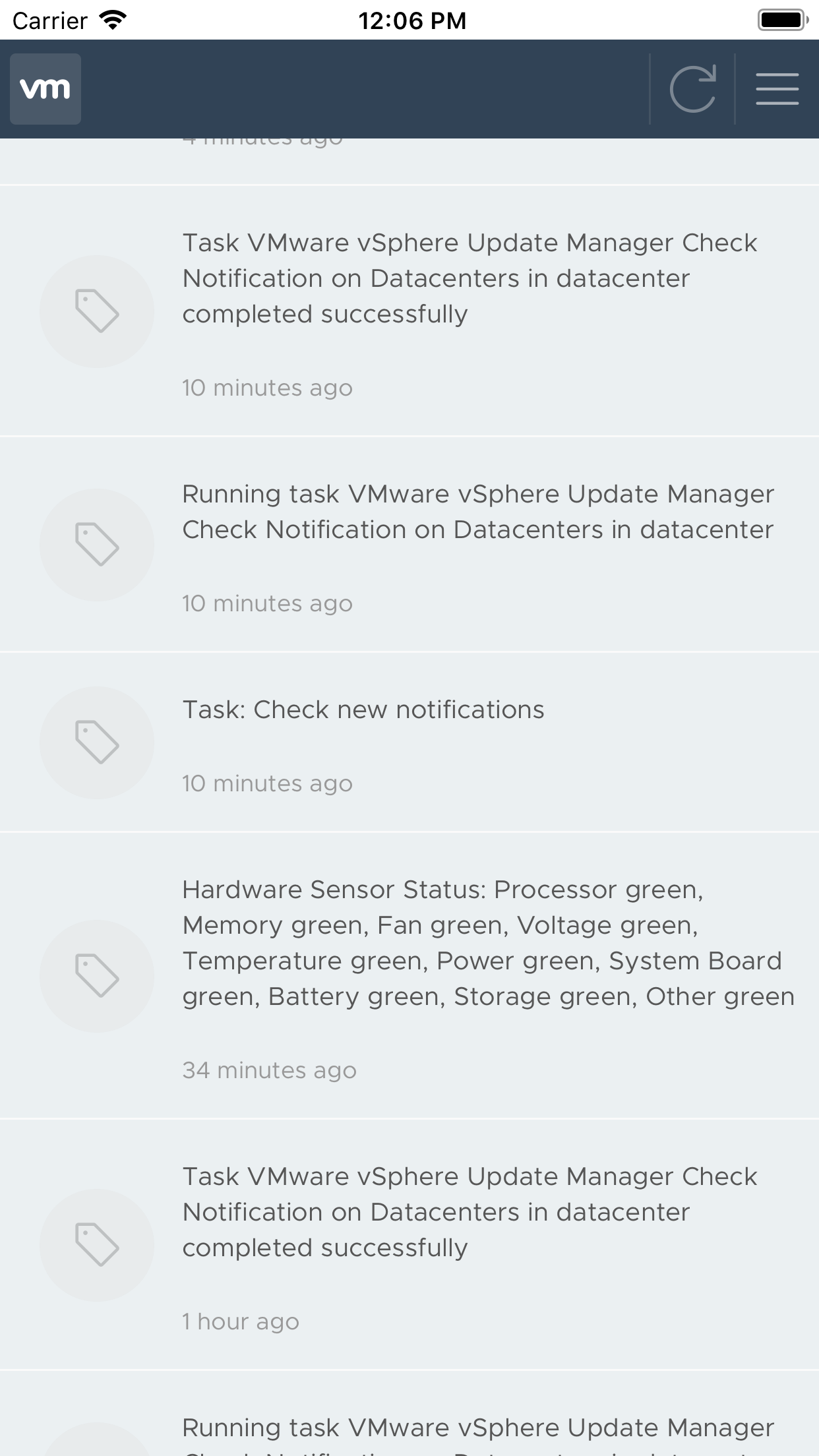Tap the "Carrier" label in status bar
The width and height of the screenshot is (819, 1456).
tap(50, 20)
